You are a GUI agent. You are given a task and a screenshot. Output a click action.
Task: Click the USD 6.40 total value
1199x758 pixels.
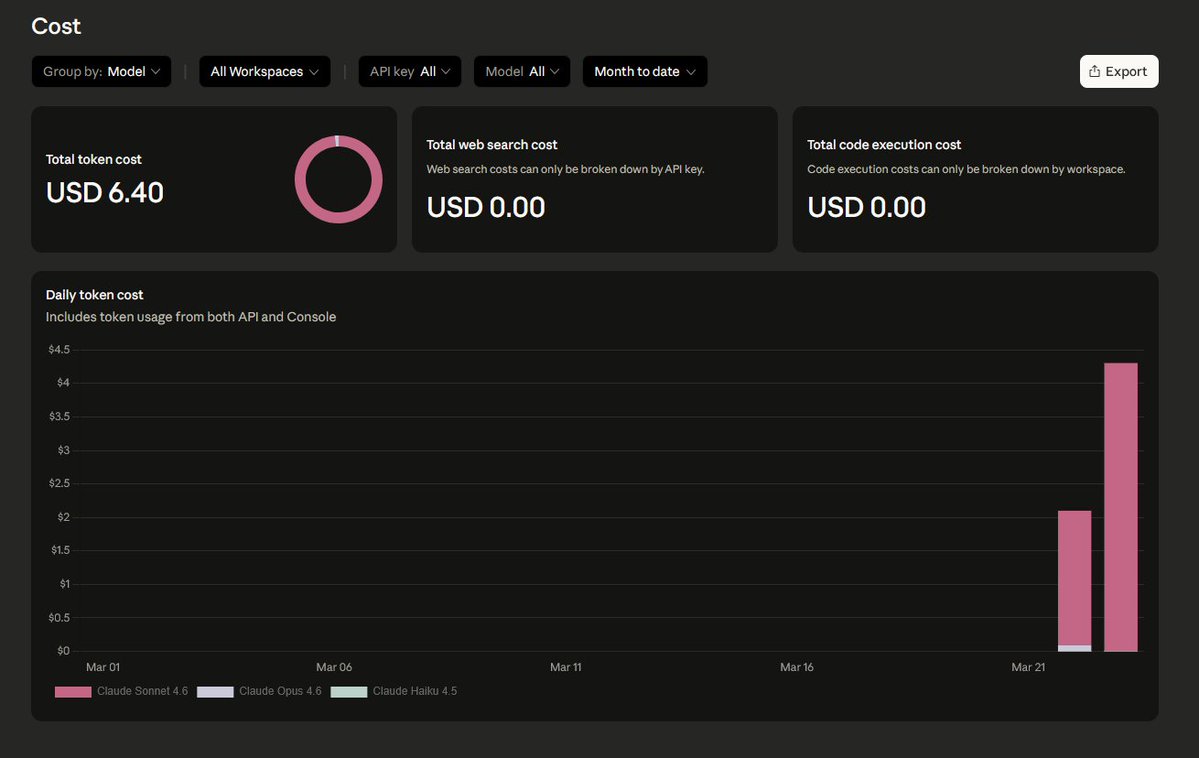[x=105, y=193]
